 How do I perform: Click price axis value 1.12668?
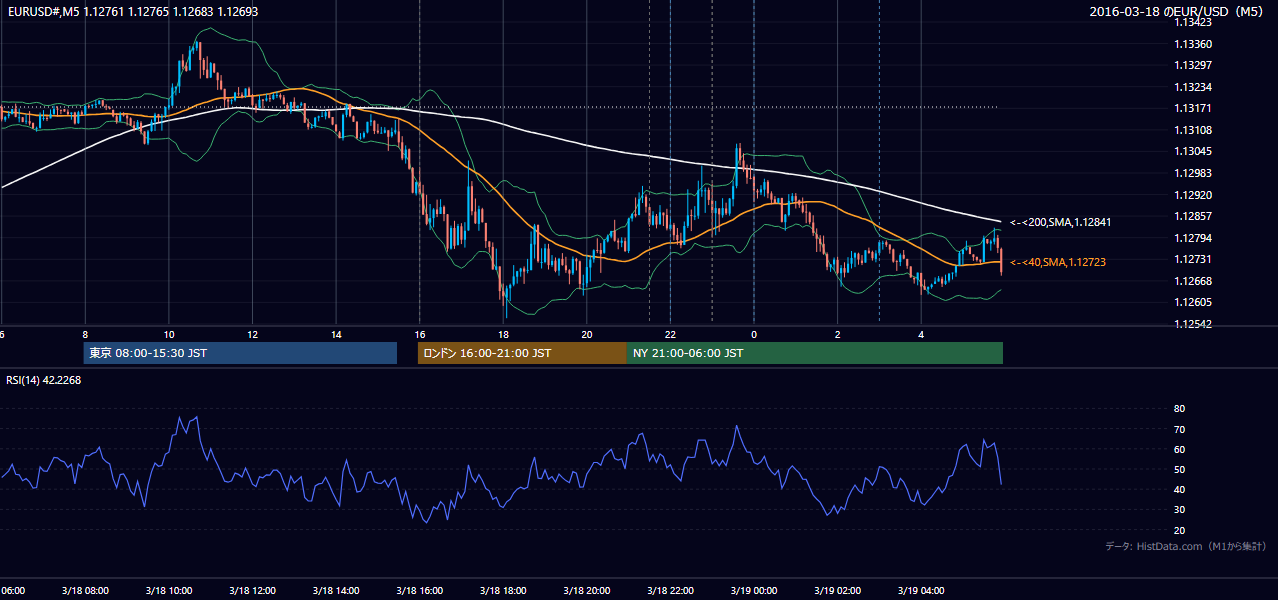click(1193, 281)
